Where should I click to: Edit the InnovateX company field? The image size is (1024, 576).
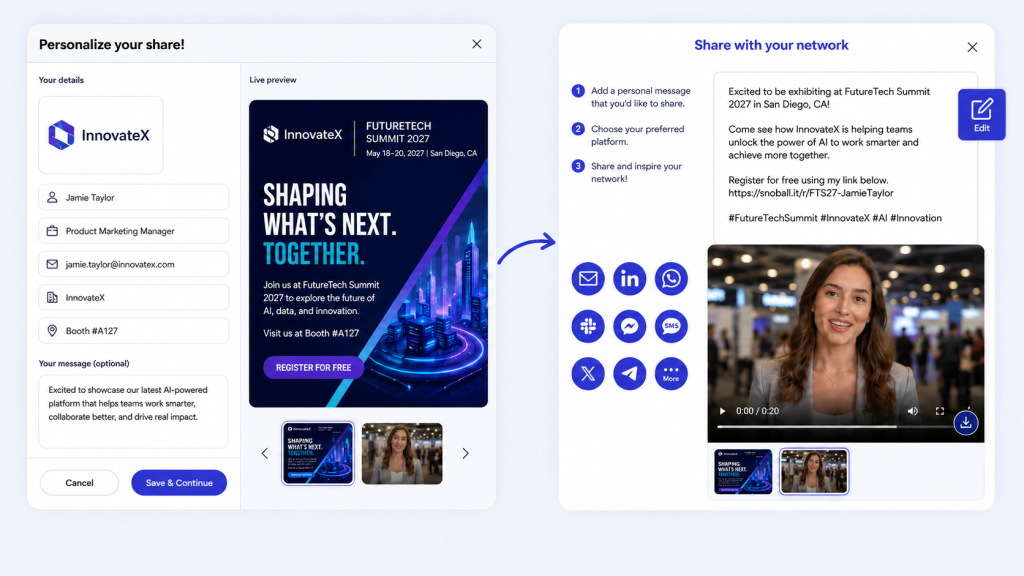click(134, 297)
